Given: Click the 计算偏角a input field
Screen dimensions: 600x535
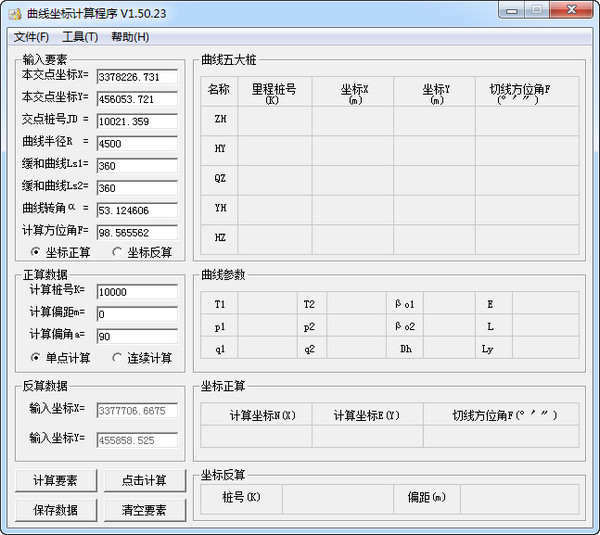Looking at the screenshot, I should (136, 336).
